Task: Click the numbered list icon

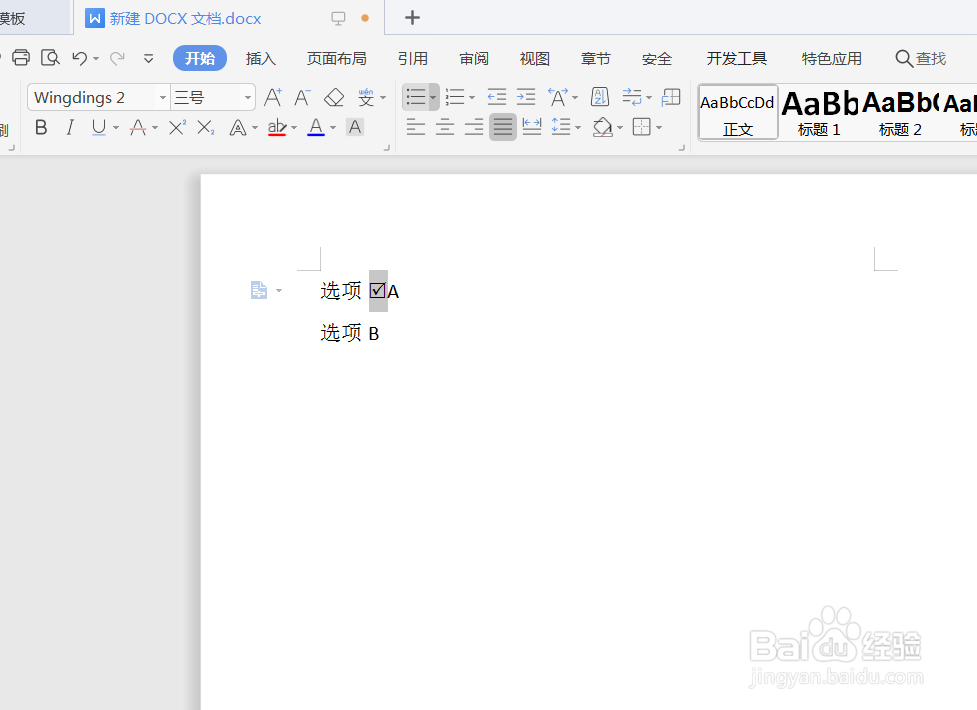Action: click(x=455, y=97)
